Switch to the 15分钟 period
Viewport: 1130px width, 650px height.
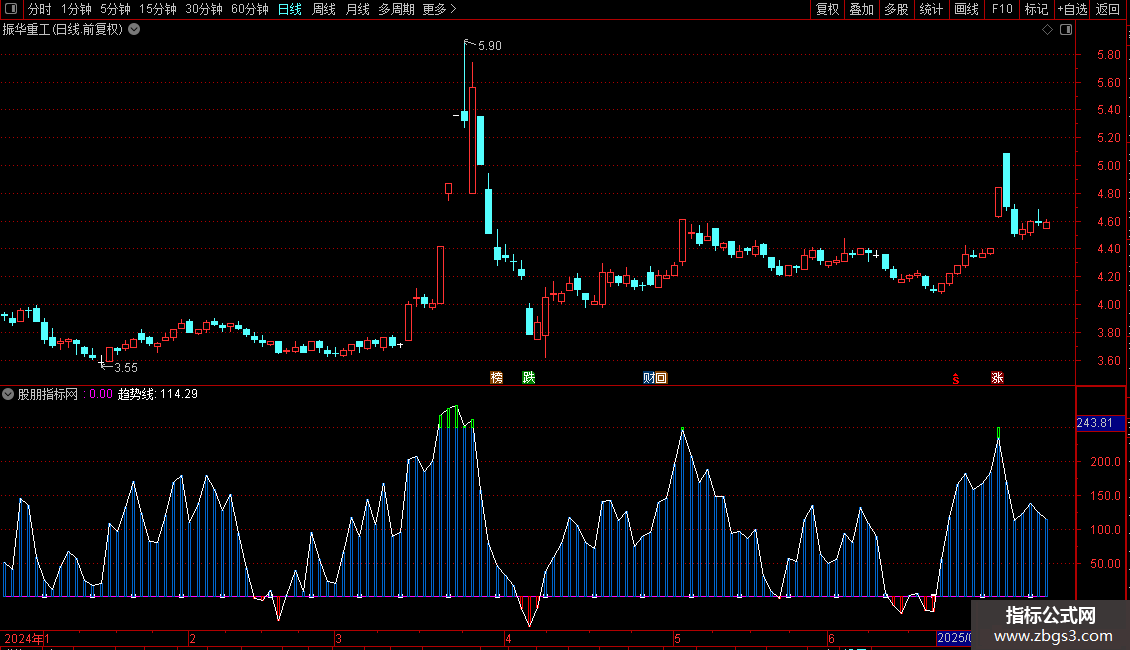point(158,9)
